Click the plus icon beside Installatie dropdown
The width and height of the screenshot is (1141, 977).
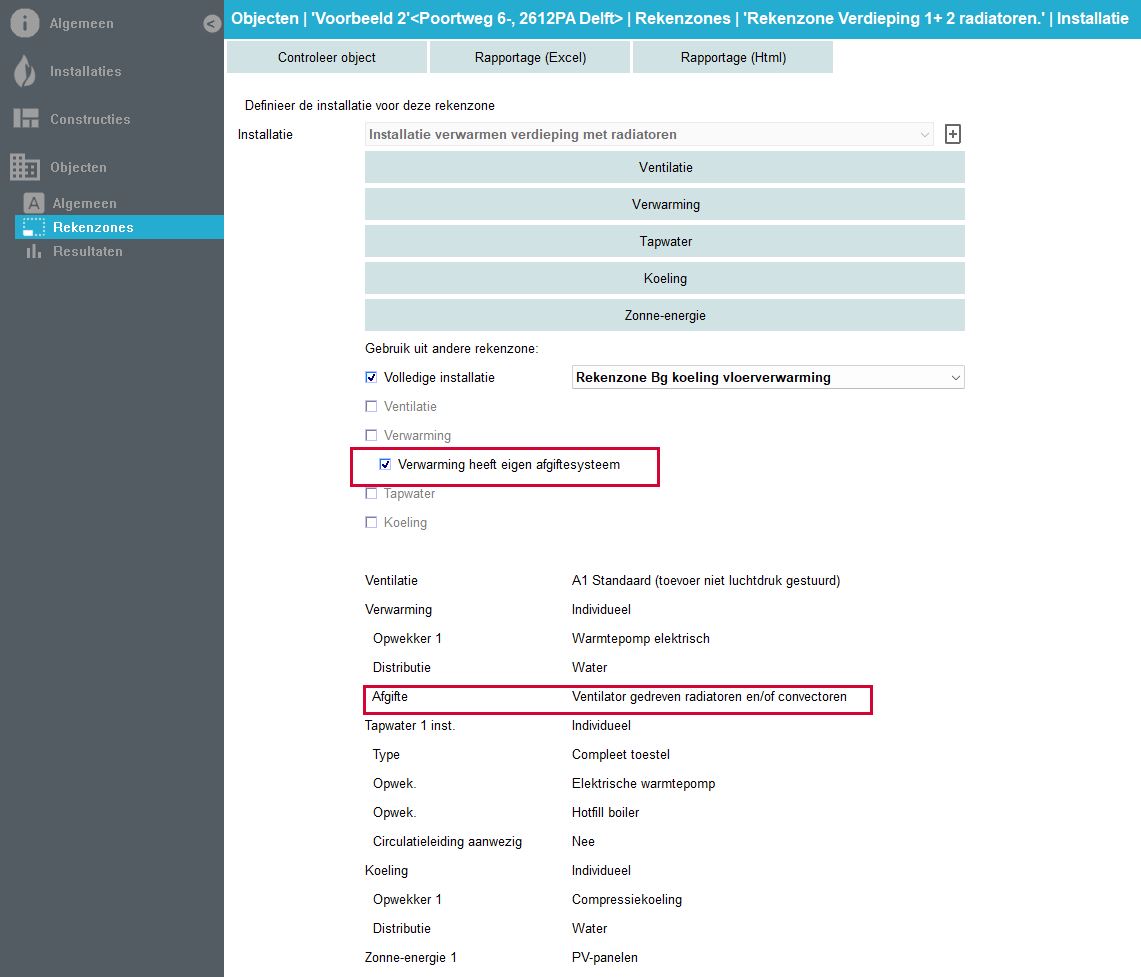(x=952, y=134)
